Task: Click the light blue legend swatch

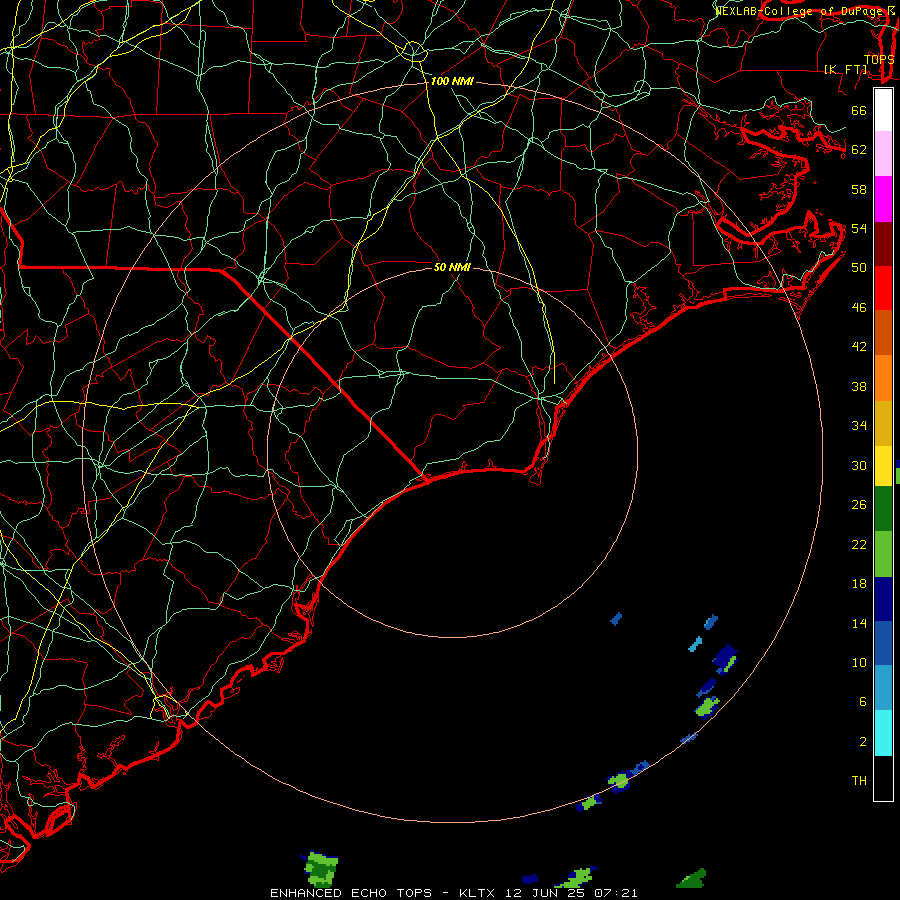Action: (x=883, y=688)
